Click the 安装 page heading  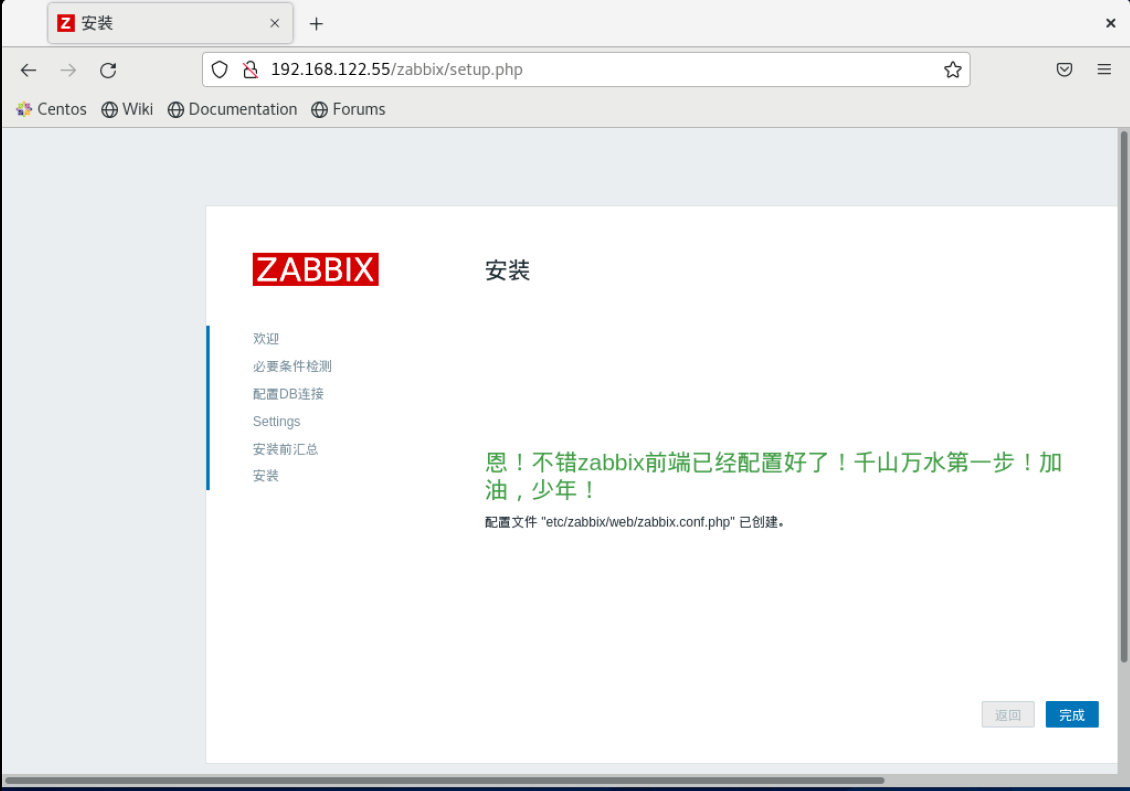507,271
